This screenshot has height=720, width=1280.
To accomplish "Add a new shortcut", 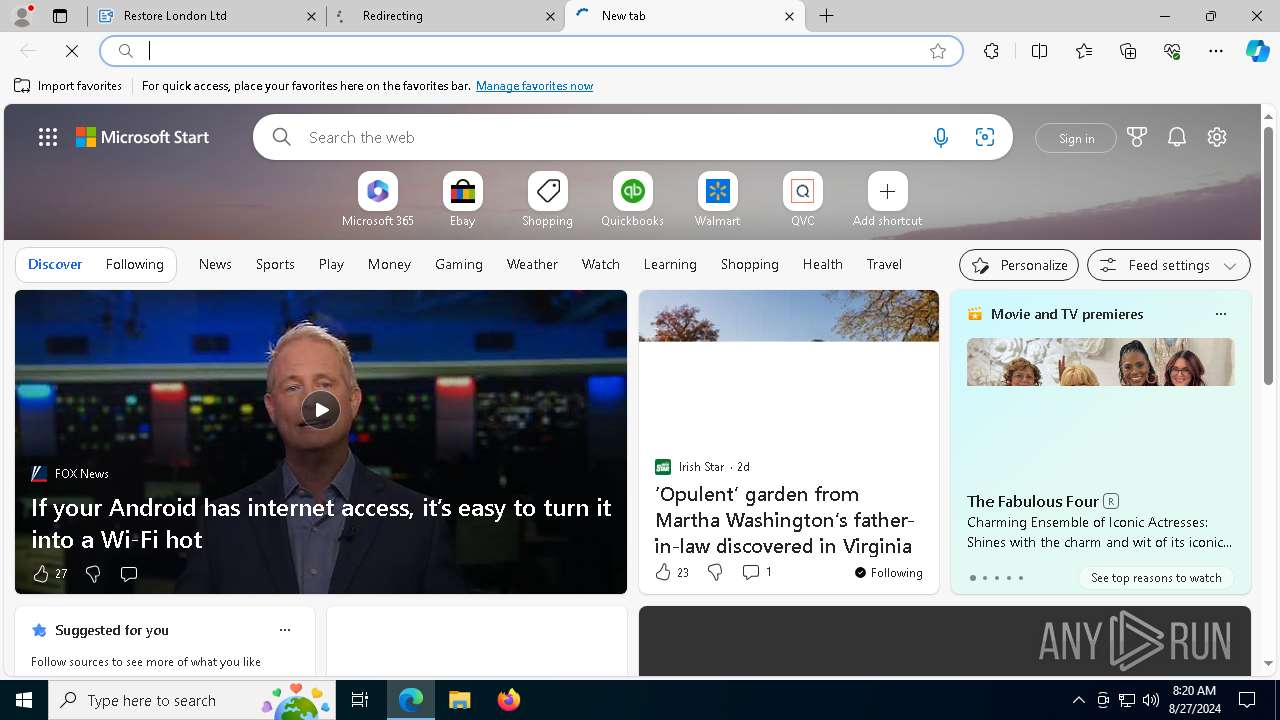I will coord(888,200).
